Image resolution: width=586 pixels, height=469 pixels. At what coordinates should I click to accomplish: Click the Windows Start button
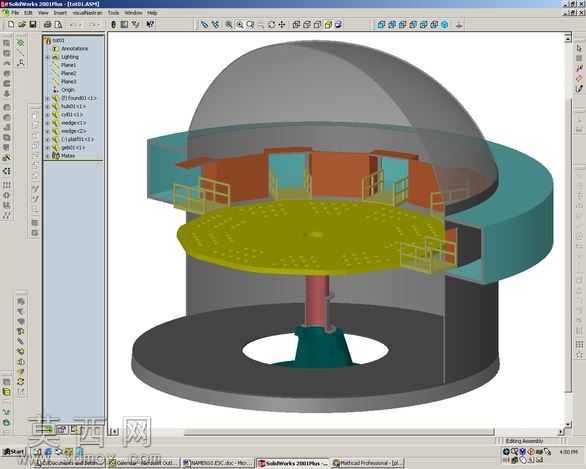point(13,452)
